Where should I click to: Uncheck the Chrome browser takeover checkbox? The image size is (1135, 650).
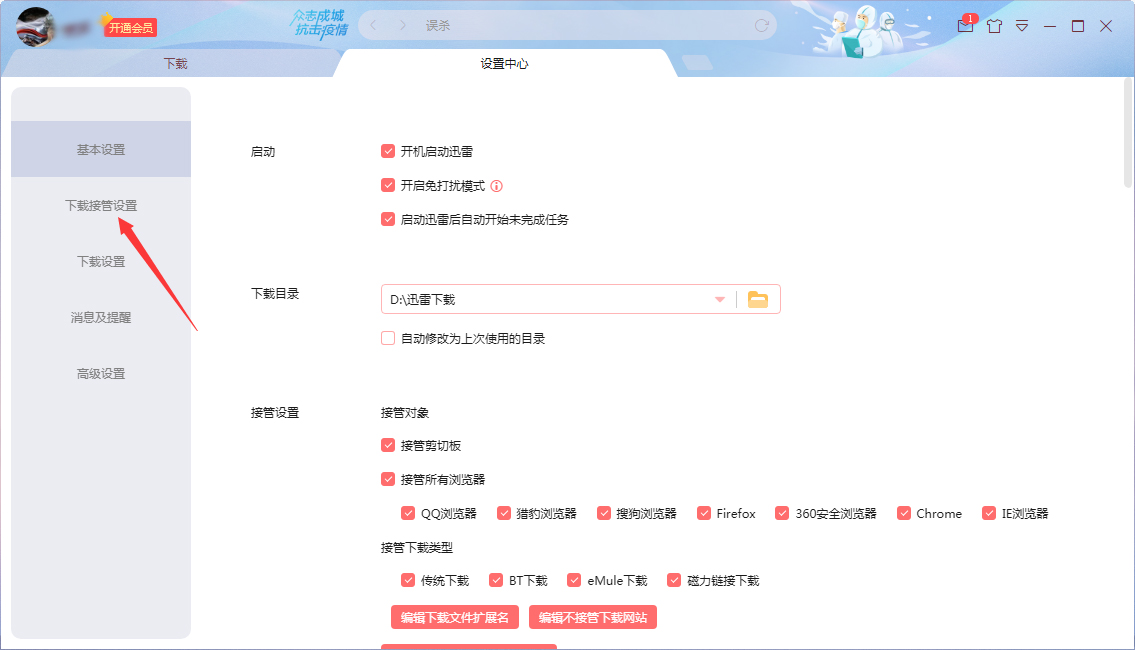905,513
